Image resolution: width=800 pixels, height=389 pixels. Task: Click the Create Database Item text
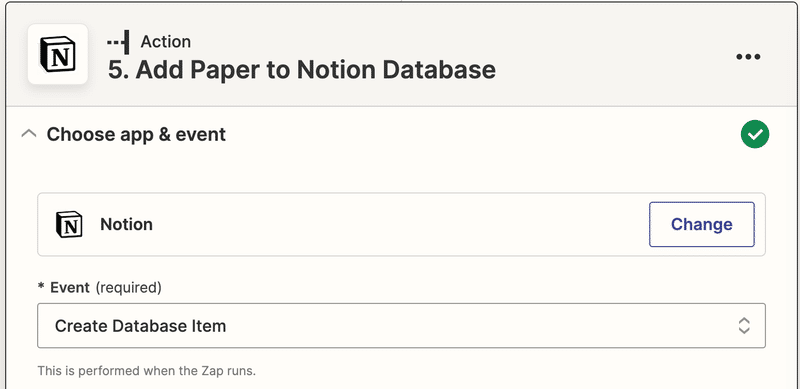click(140, 326)
